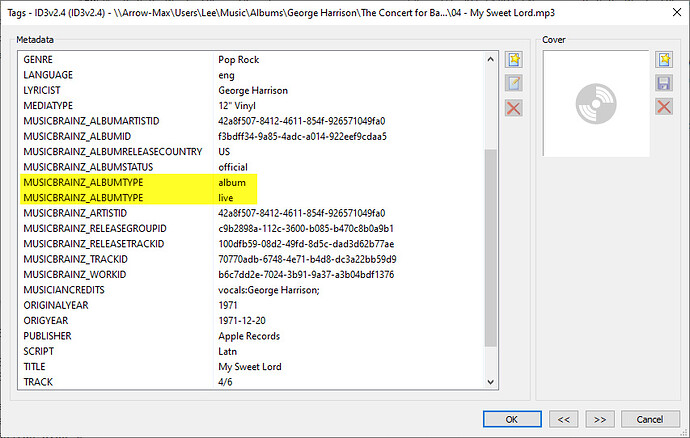
Task: Select the ORIGYEAR row
Action: (x=251, y=320)
